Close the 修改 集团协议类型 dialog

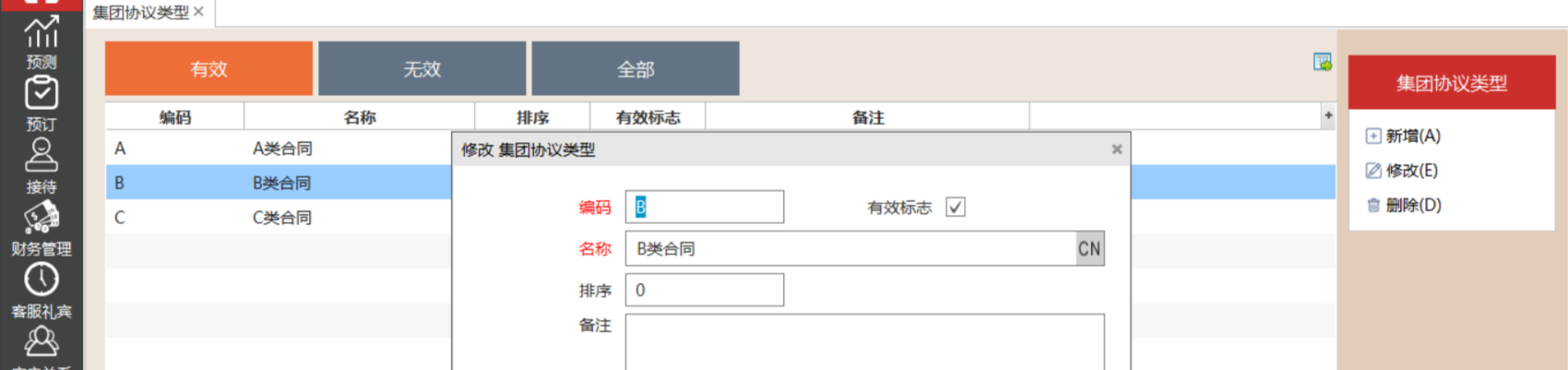(1117, 149)
